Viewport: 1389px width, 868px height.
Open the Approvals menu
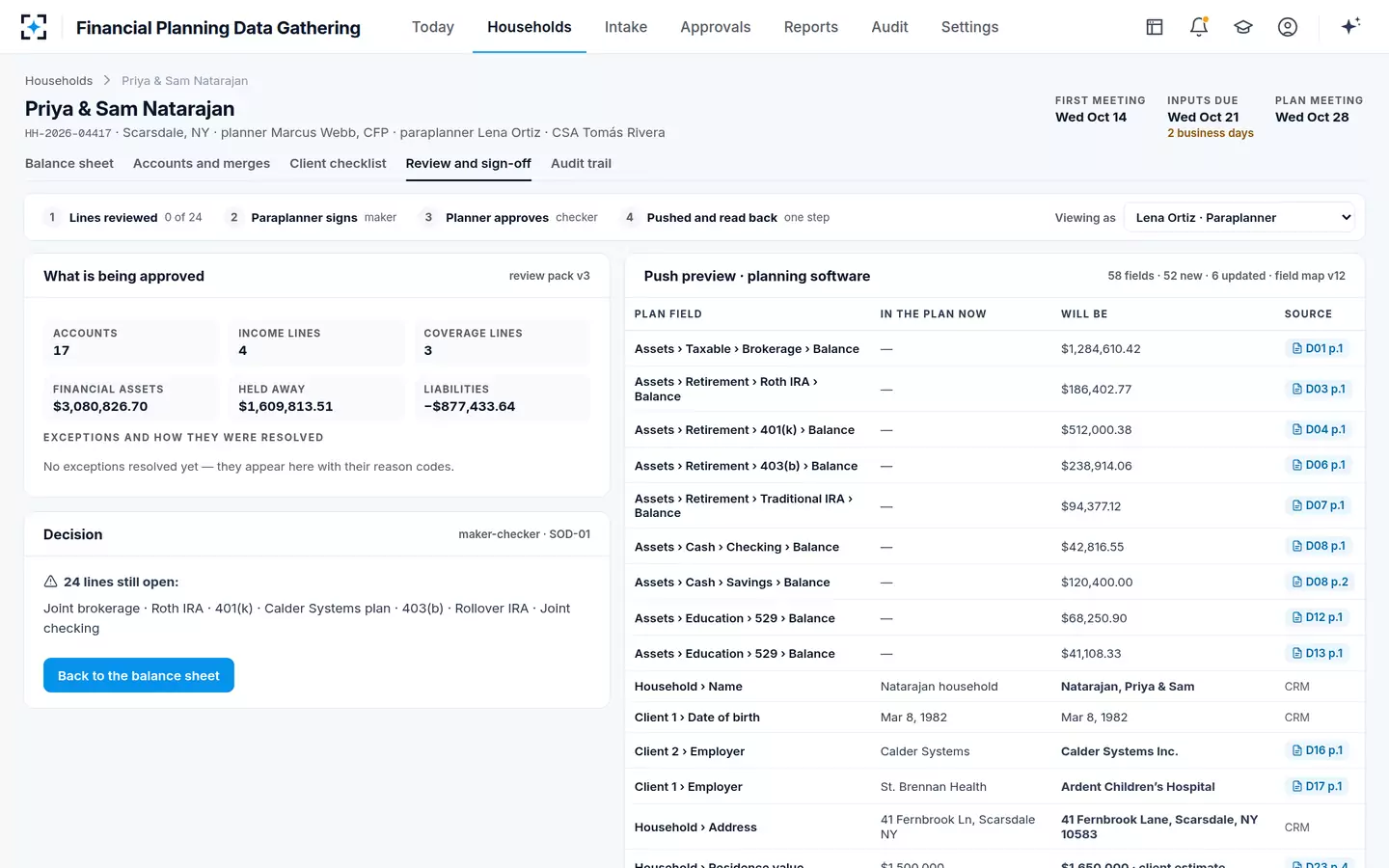(x=716, y=27)
